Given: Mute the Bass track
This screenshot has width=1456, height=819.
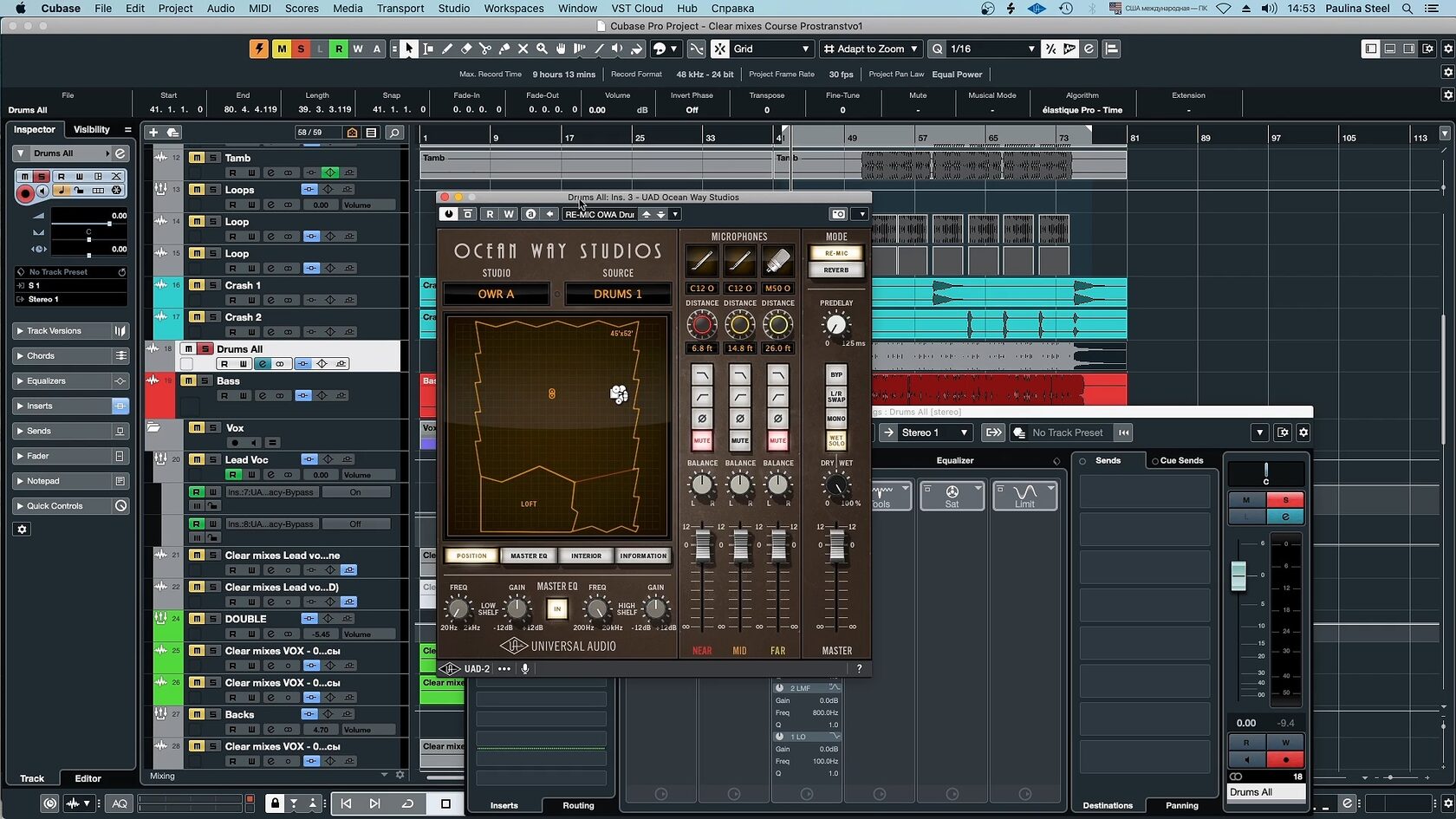Looking at the screenshot, I should pos(188,380).
